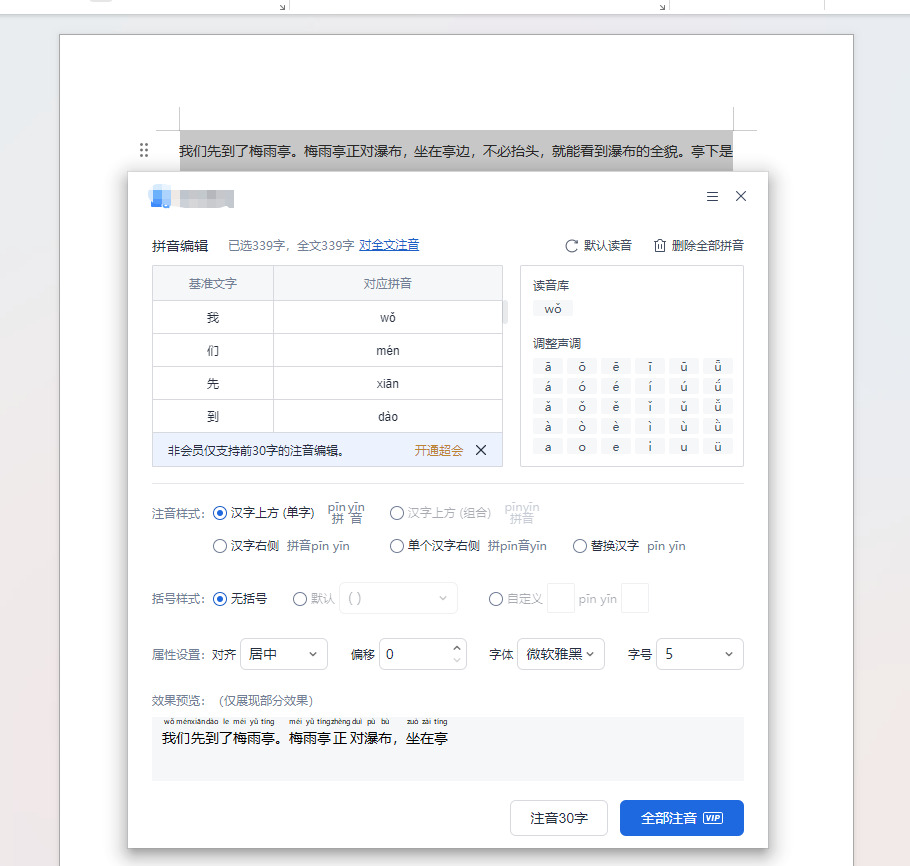The image size is (910, 866).
Task: Select the pinyin cell xiān for 先
Action: click(388, 384)
